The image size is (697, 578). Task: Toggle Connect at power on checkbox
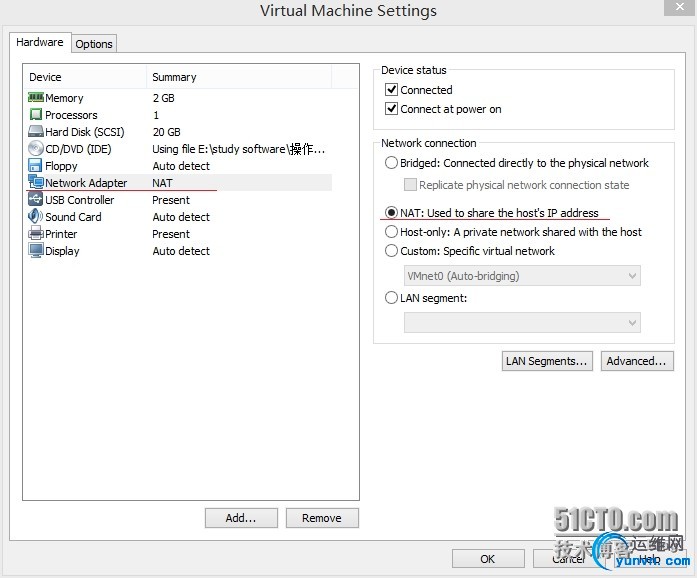[391, 109]
